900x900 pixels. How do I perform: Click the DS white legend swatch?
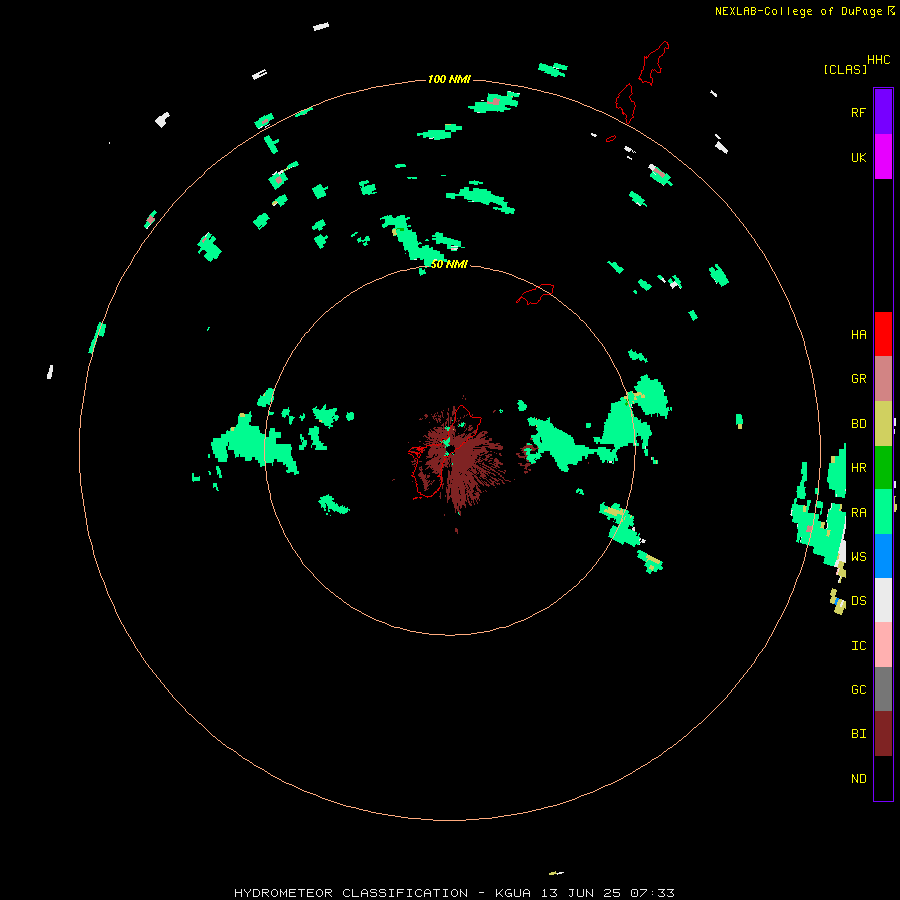[883, 600]
